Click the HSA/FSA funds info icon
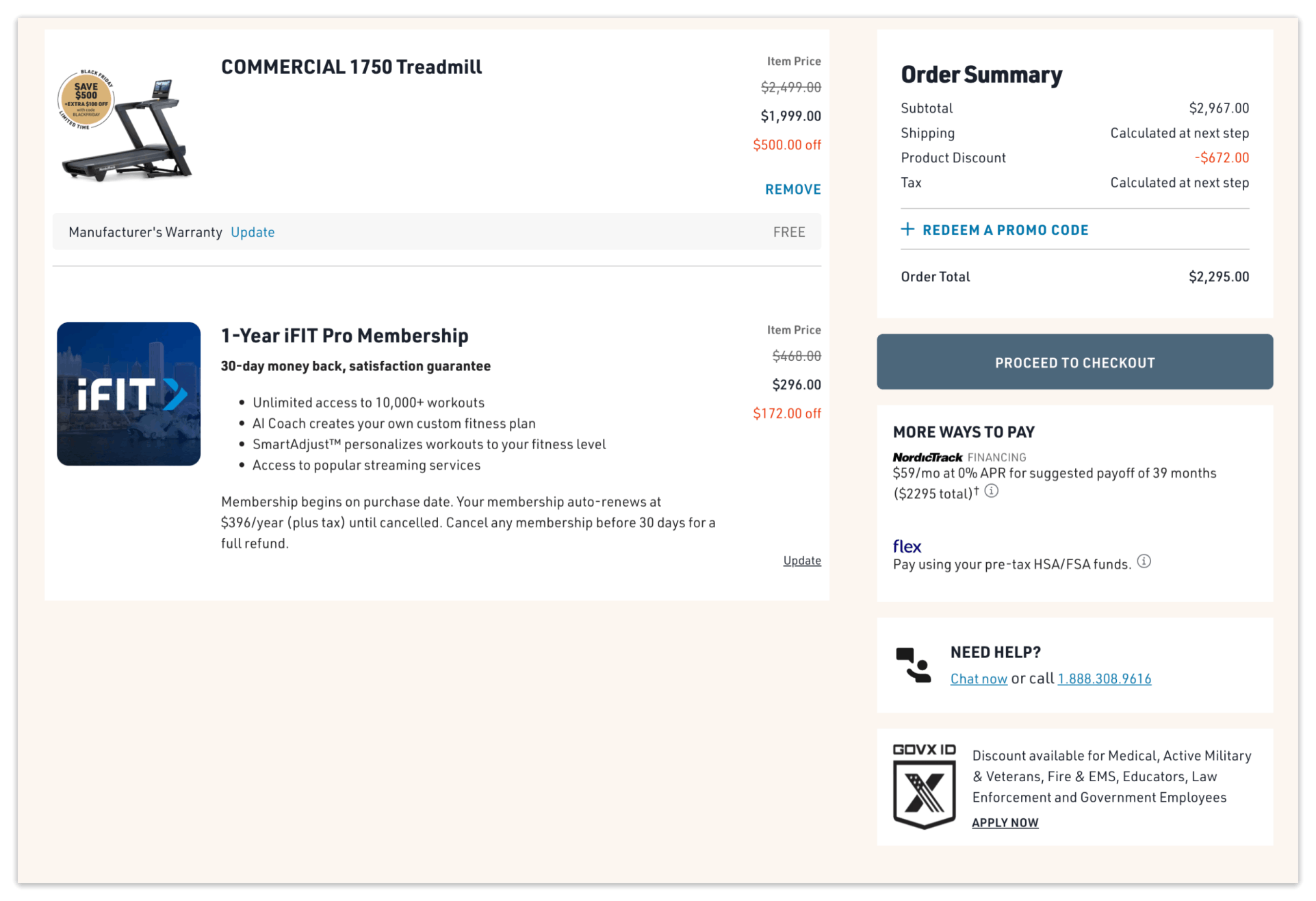The width and height of the screenshot is (1316, 901). tap(1145, 561)
